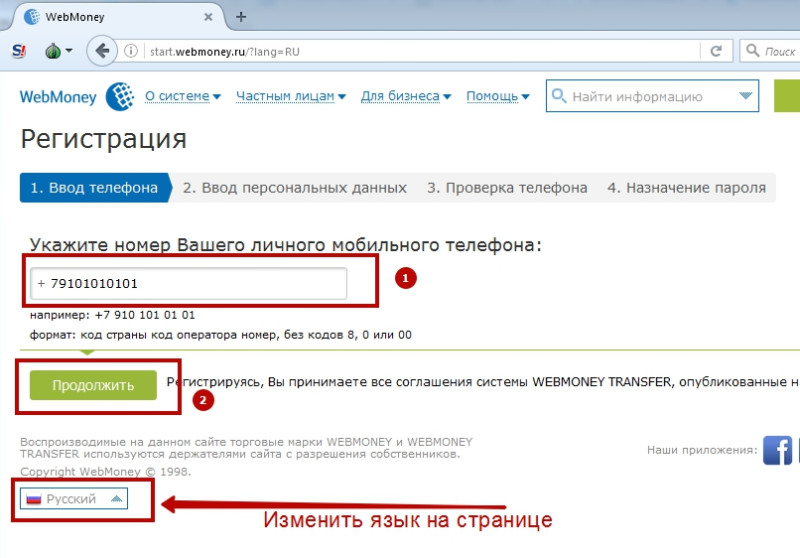Expand the site search dropdown arrow
The height and width of the screenshot is (558, 800).
tap(745, 95)
